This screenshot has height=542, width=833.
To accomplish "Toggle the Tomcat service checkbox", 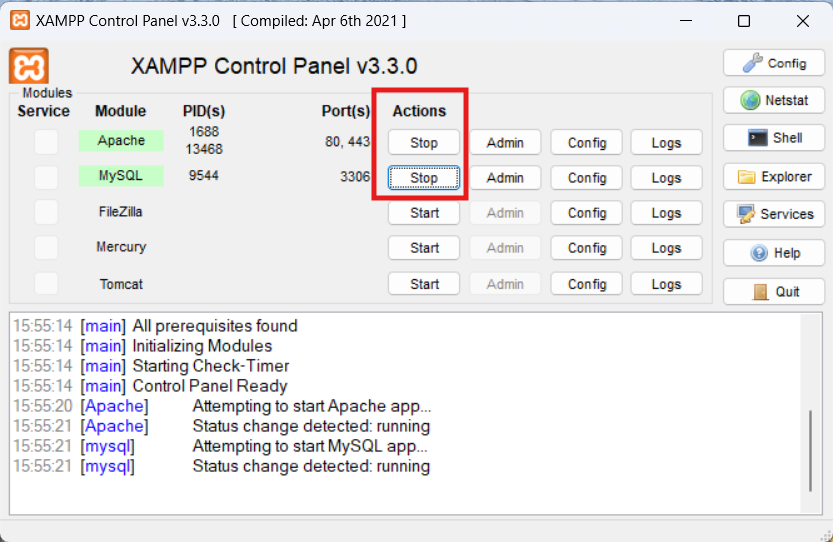I will [x=46, y=284].
